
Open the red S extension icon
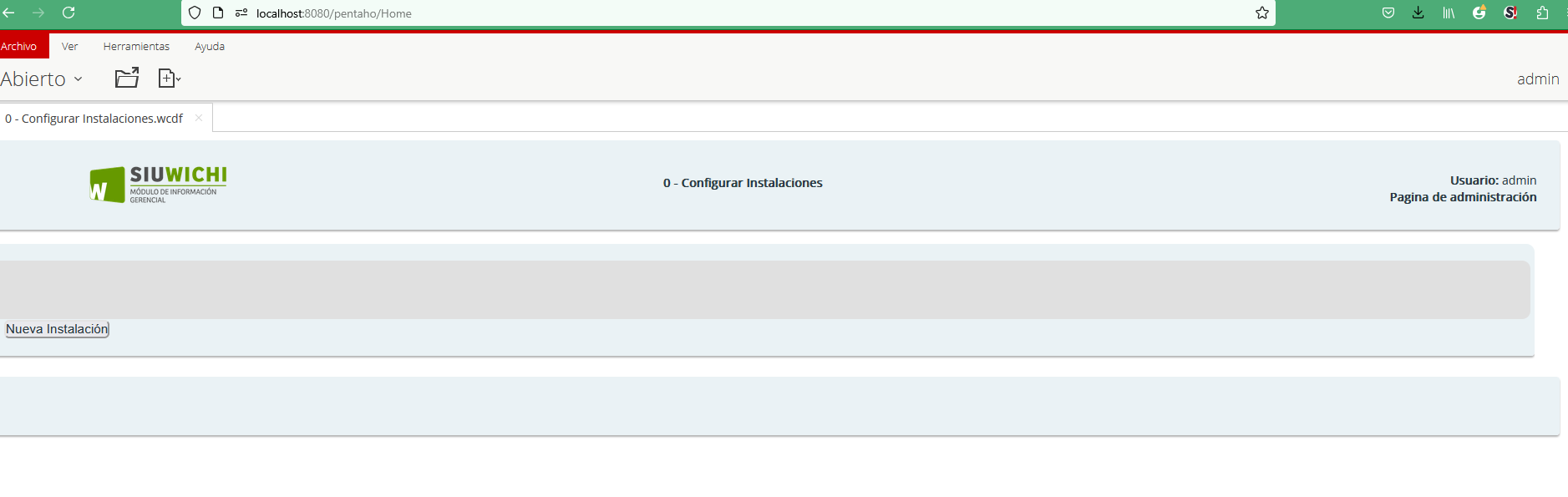point(1510,13)
